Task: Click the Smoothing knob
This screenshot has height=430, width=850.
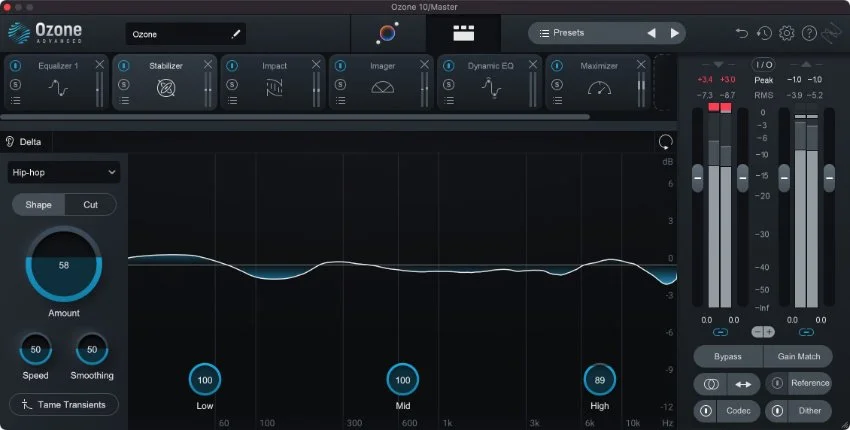Action: point(92,349)
